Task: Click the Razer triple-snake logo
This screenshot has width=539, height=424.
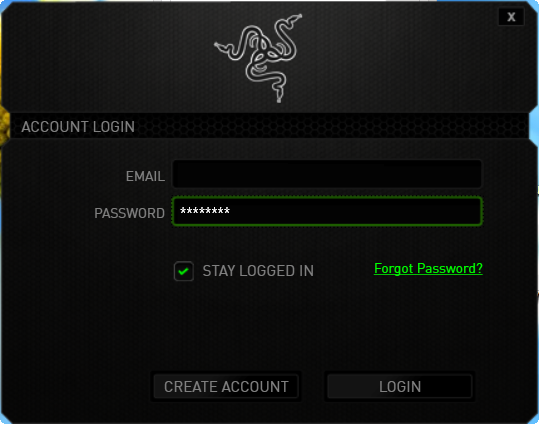Action: (x=258, y=58)
